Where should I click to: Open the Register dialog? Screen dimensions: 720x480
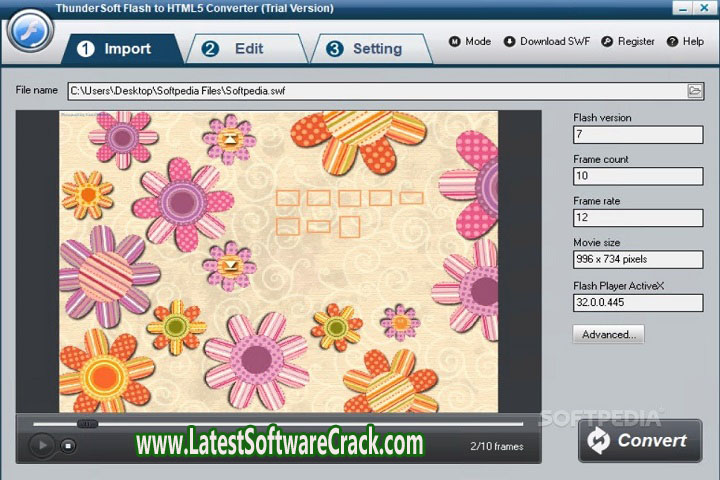pos(628,42)
